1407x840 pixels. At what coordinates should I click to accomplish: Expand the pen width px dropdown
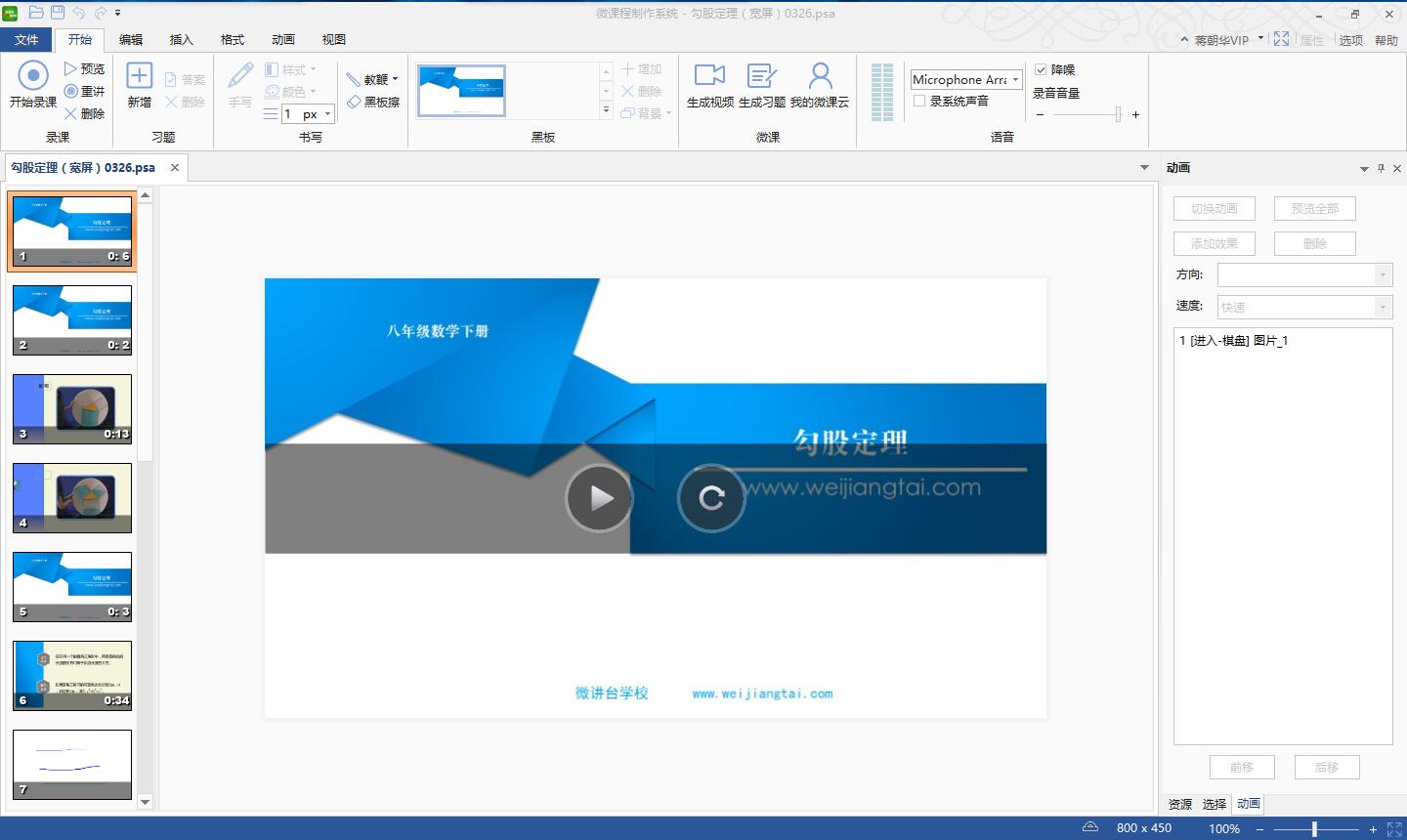click(x=327, y=114)
